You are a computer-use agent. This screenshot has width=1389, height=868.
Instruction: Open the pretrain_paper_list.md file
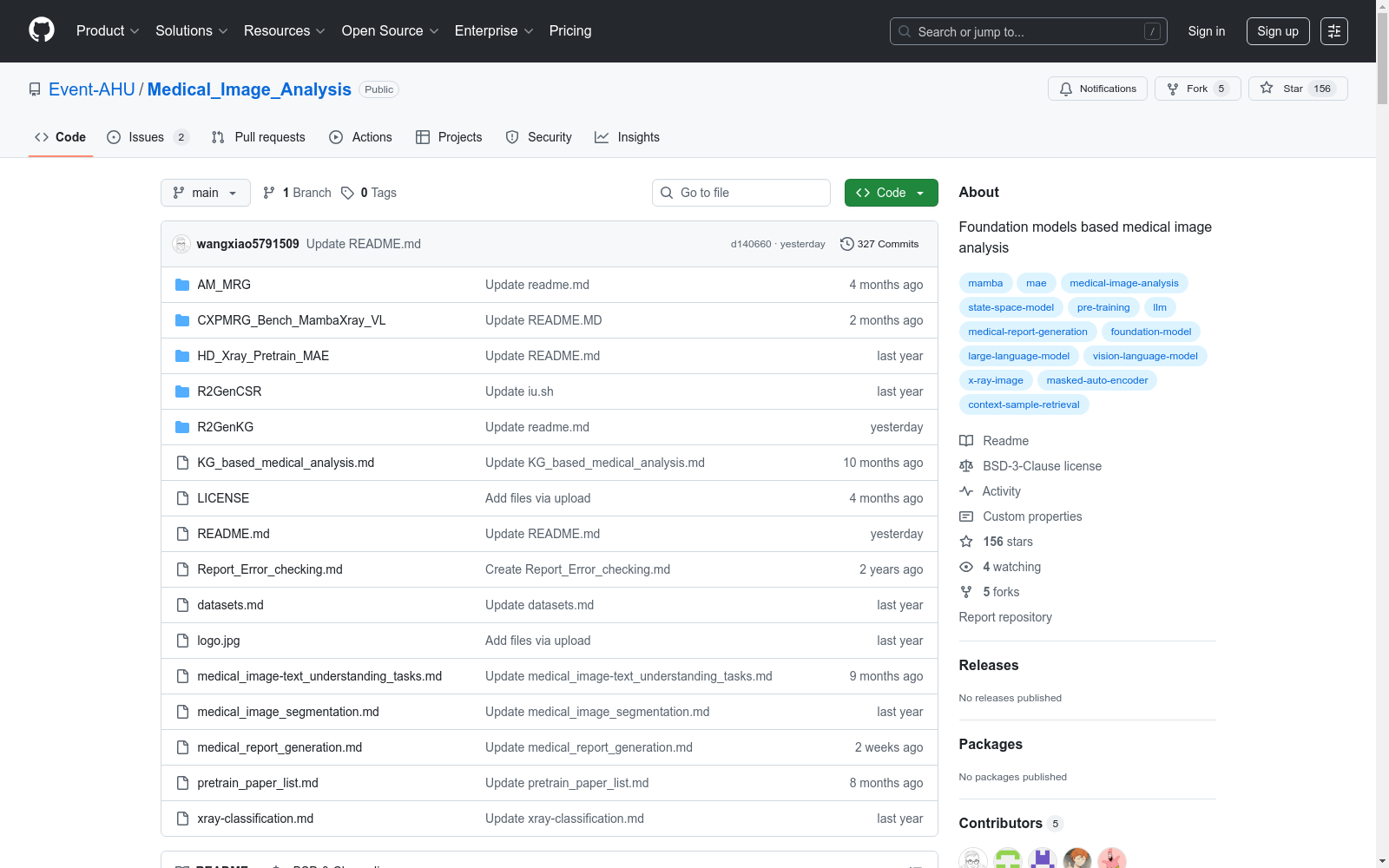pos(258,783)
